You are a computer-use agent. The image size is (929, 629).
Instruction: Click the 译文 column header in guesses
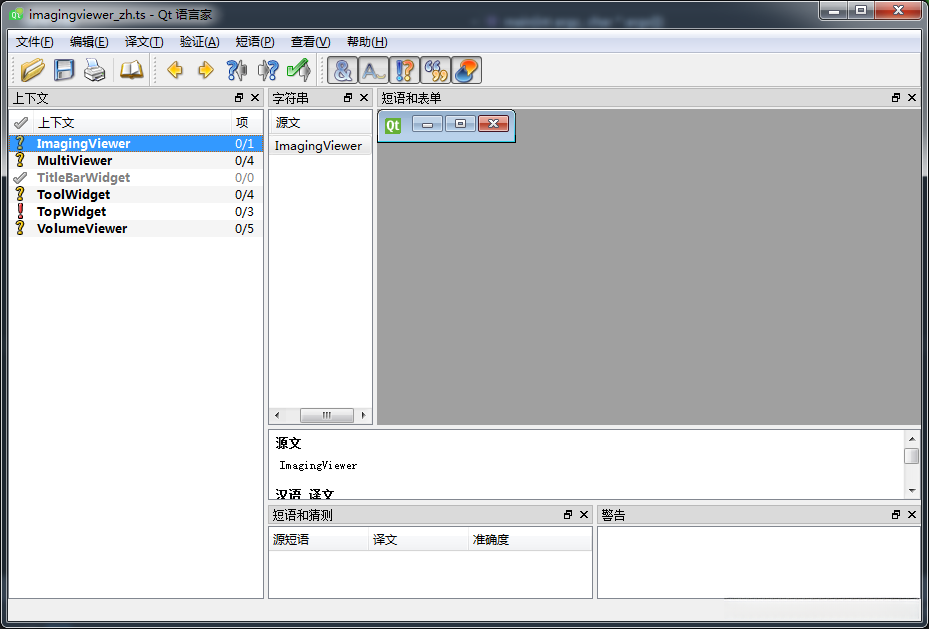coord(418,540)
